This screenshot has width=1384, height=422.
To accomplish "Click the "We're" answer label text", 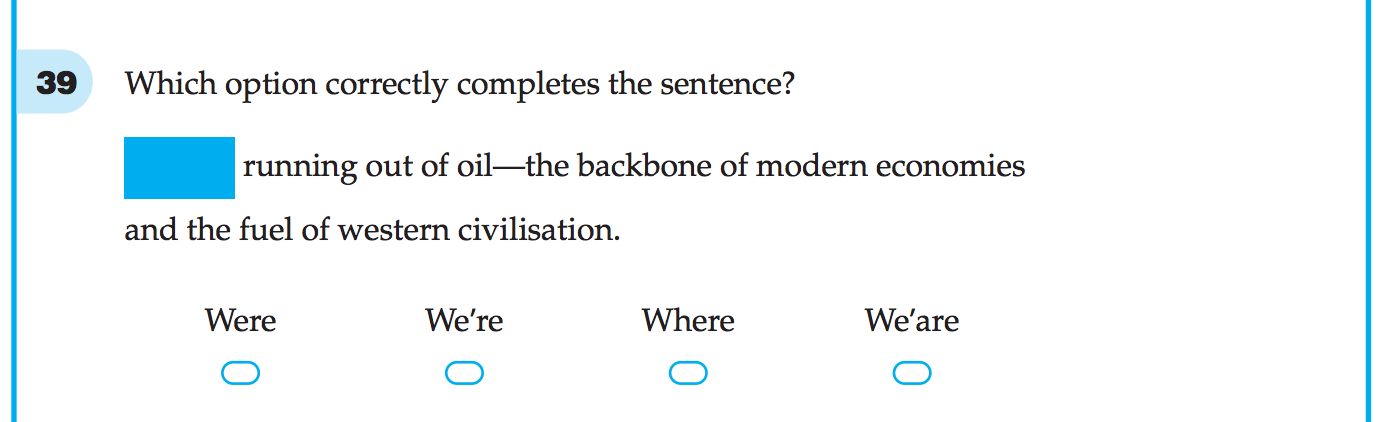I will pyautogui.click(x=464, y=321).
